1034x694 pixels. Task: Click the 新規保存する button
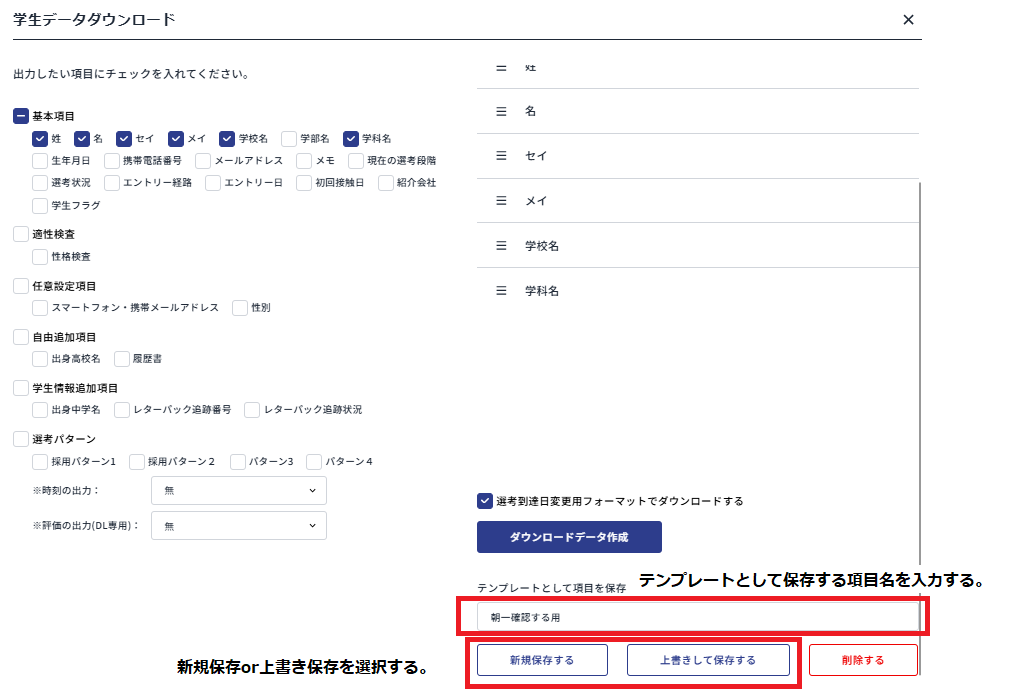pos(541,659)
